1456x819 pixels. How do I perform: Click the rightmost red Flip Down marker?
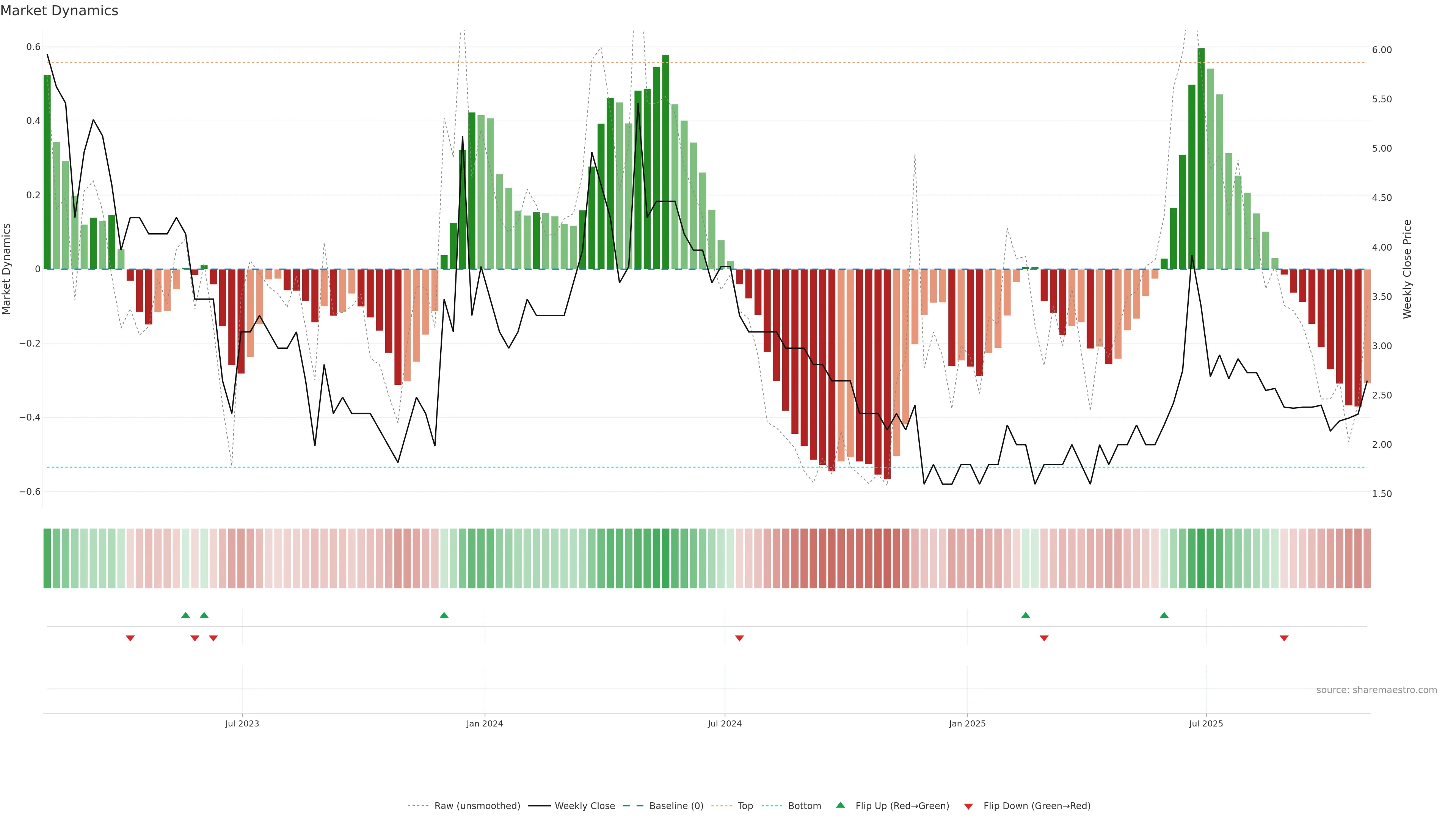pyautogui.click(x=1284, y=638)
